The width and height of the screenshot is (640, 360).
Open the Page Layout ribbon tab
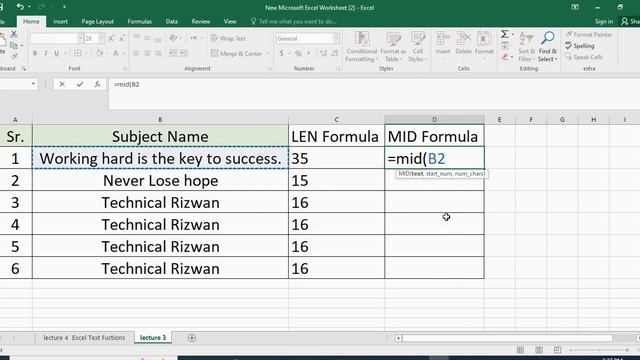pyautogui.click(x=98, y=21)
